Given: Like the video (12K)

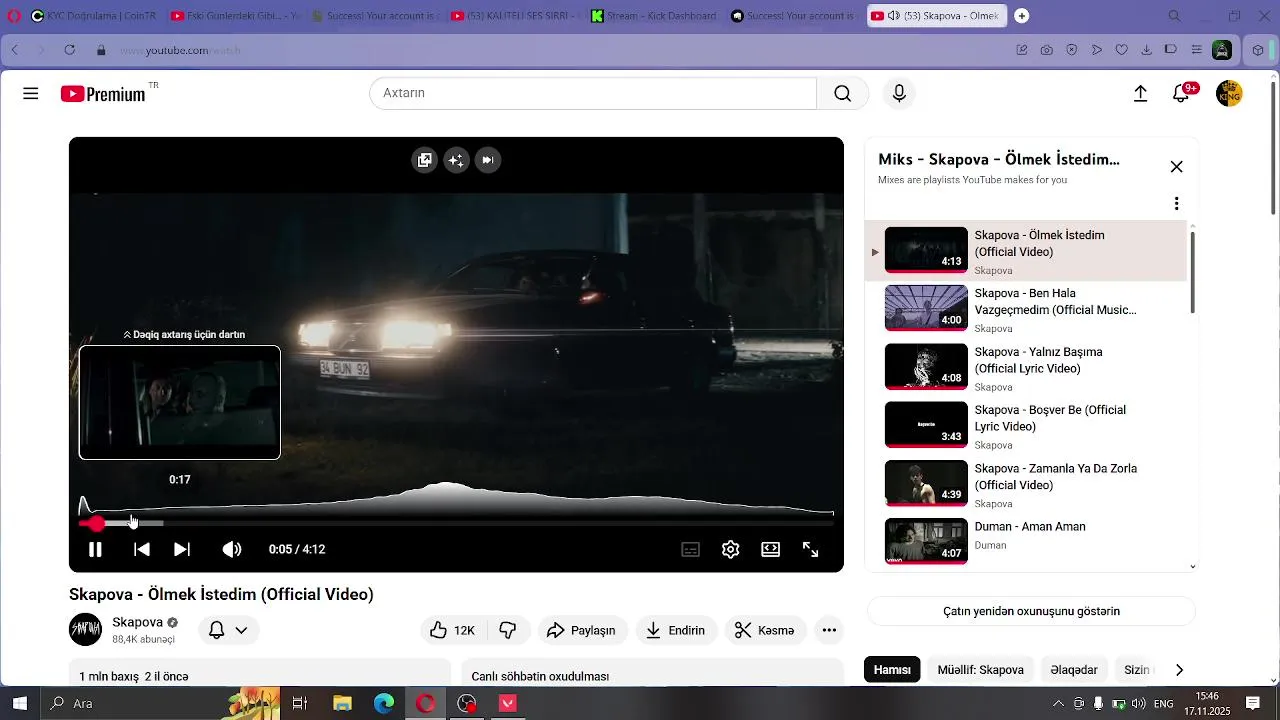Looking at the screenshot, I should click(x=452, y=630).
